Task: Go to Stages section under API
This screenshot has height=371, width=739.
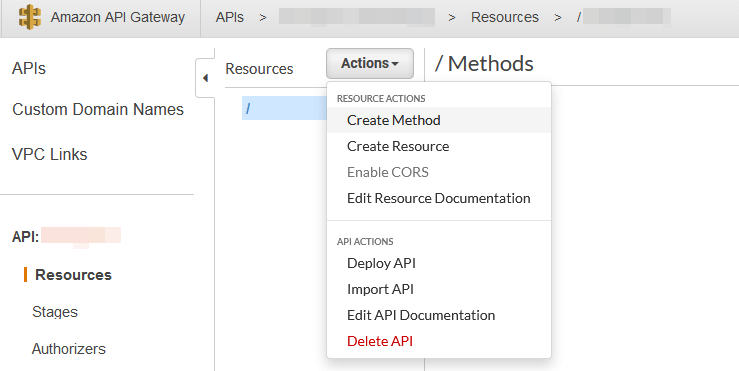Action: (x=55, y=312)
